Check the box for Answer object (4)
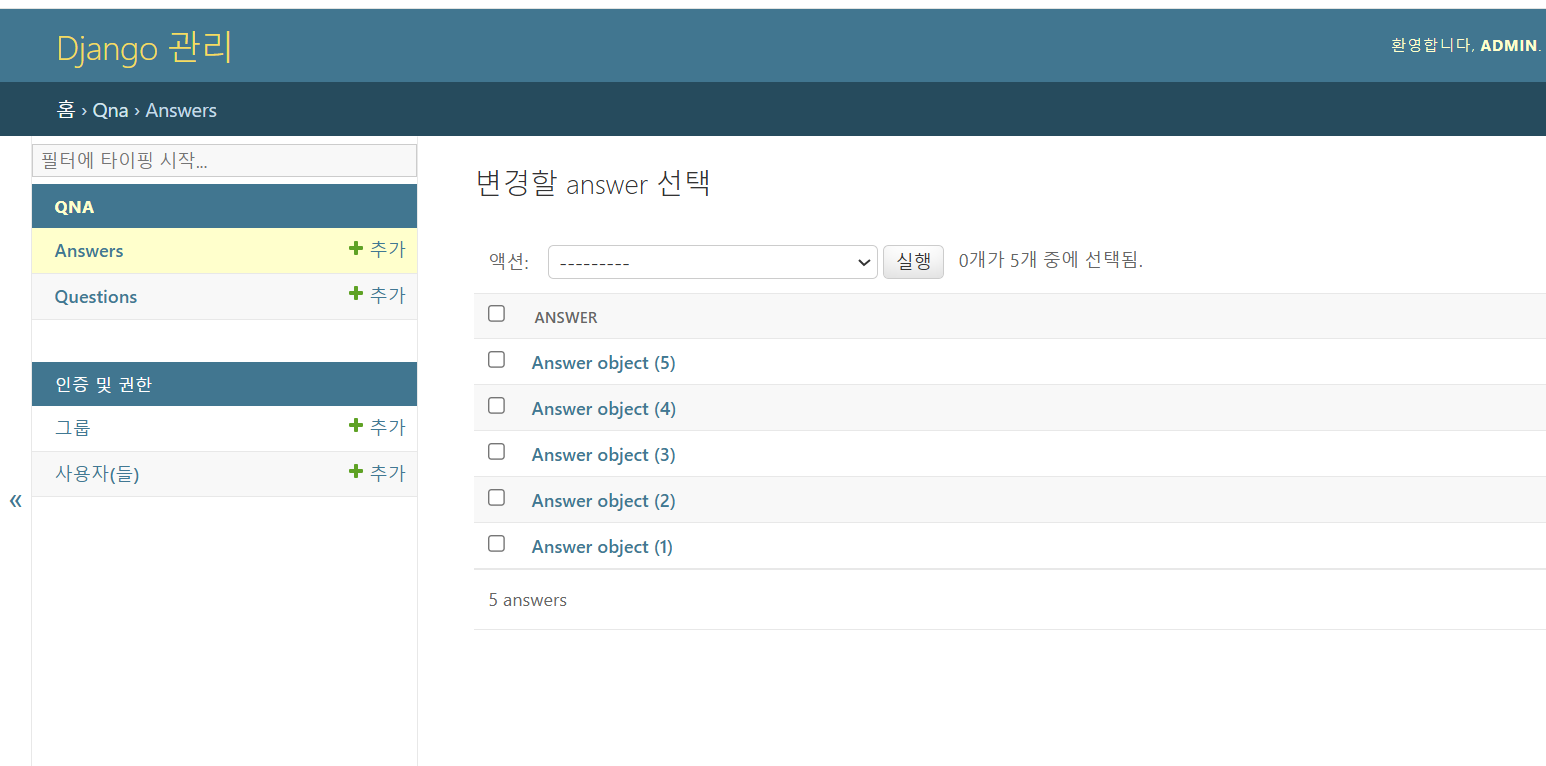This screenshot has height=766, width=1546. (x=496, y=406)
